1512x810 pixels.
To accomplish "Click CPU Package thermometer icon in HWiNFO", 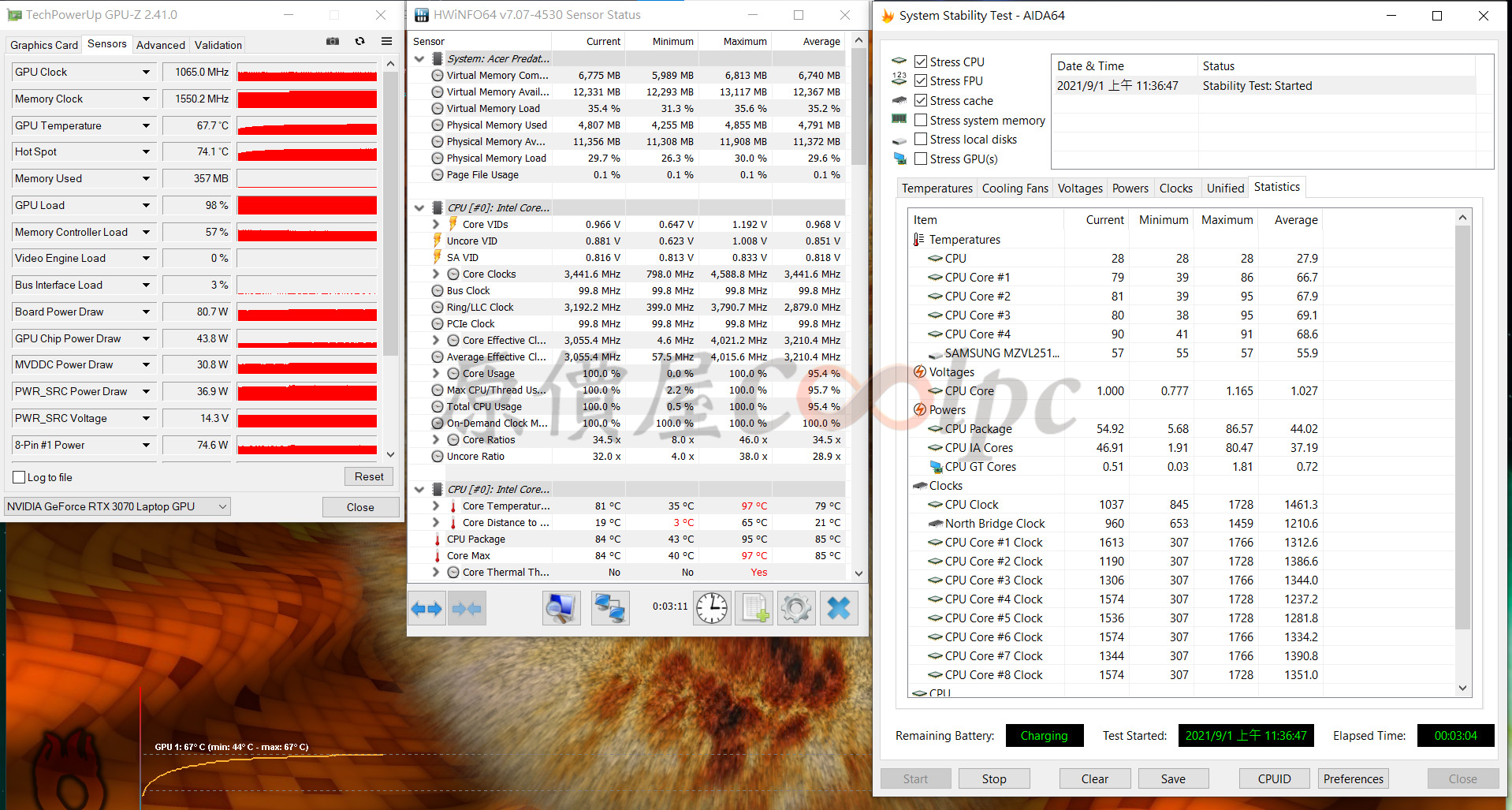I will 438,539.
